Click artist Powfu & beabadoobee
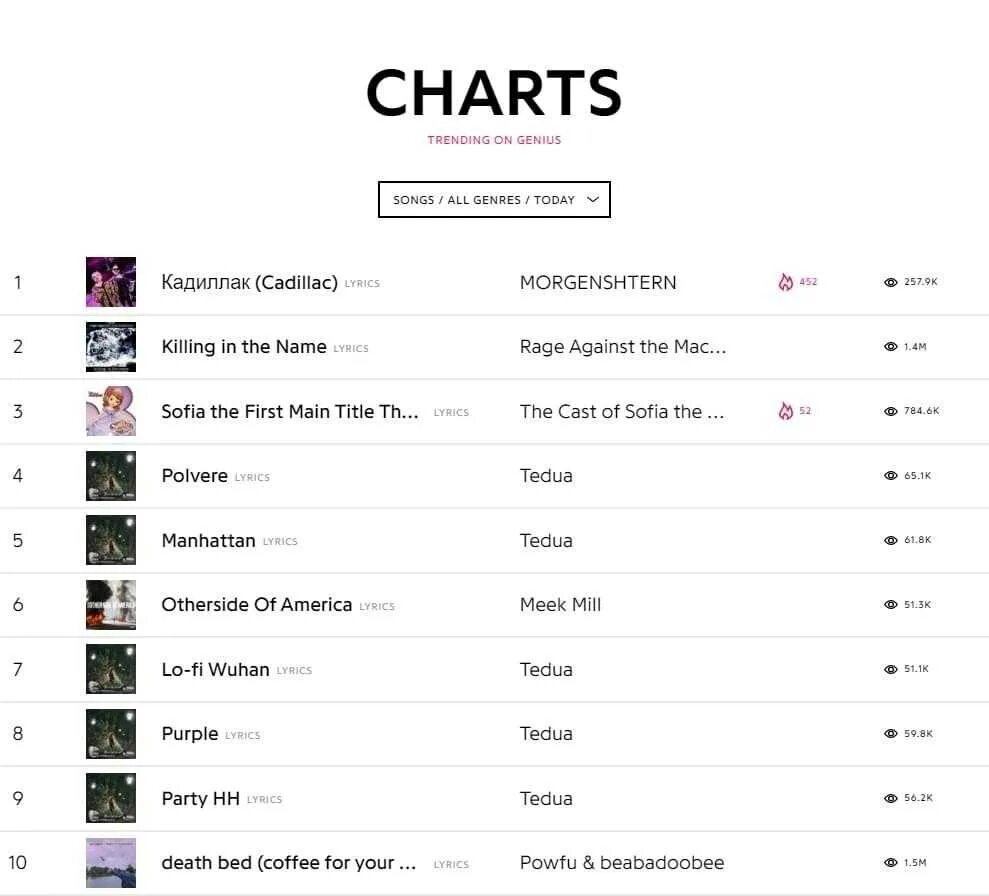 point(622,863)
